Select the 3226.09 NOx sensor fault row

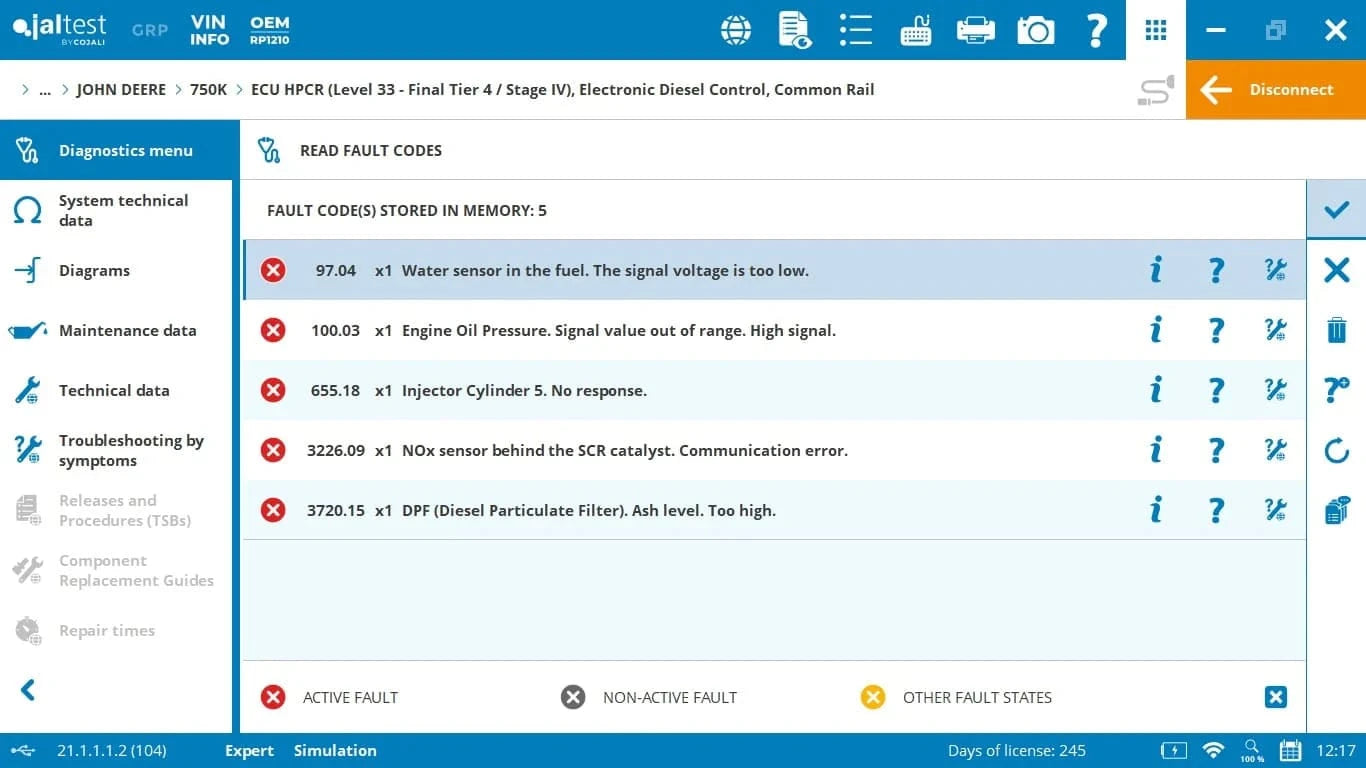pyautogui.click(x=625, y=450)
